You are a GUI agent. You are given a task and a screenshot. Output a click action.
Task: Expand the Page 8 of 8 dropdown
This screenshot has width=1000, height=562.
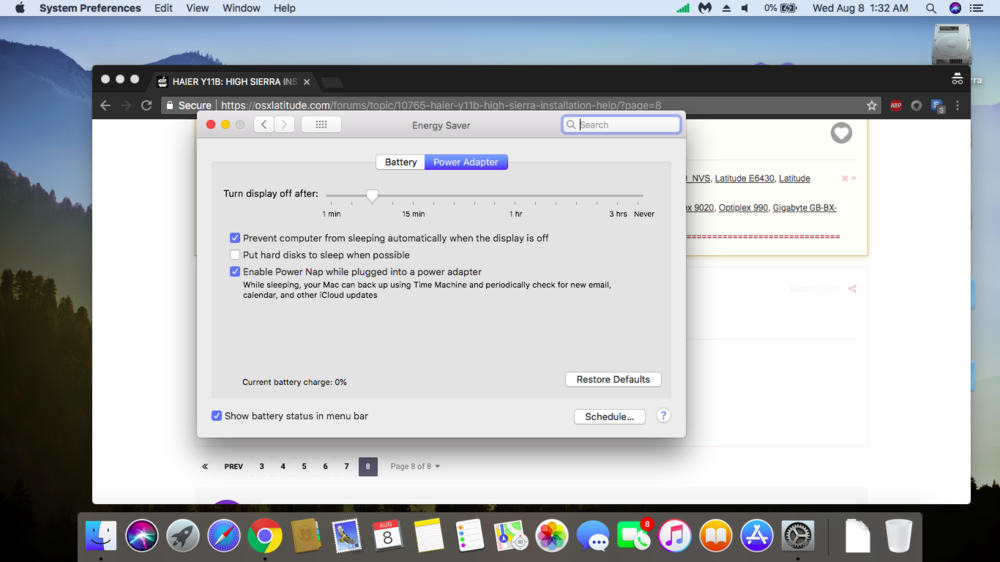pyautogui.click(x=414, y=467)
